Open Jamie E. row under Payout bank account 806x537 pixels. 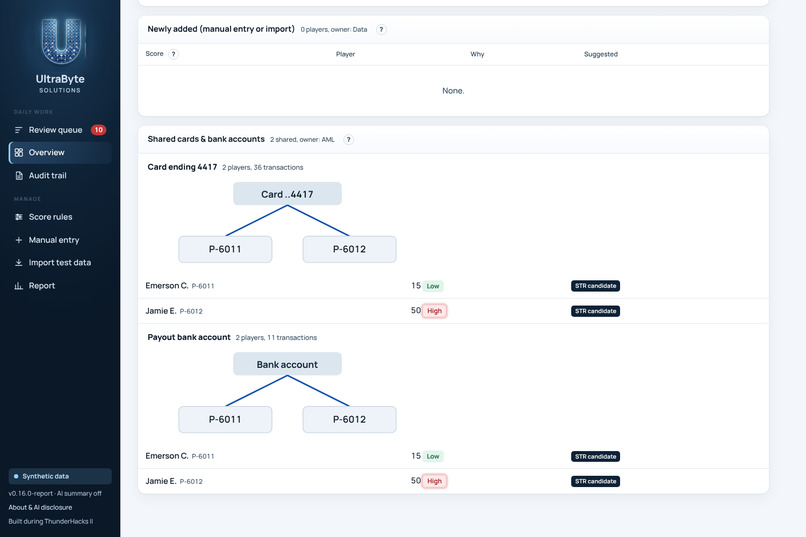[453, 481]
